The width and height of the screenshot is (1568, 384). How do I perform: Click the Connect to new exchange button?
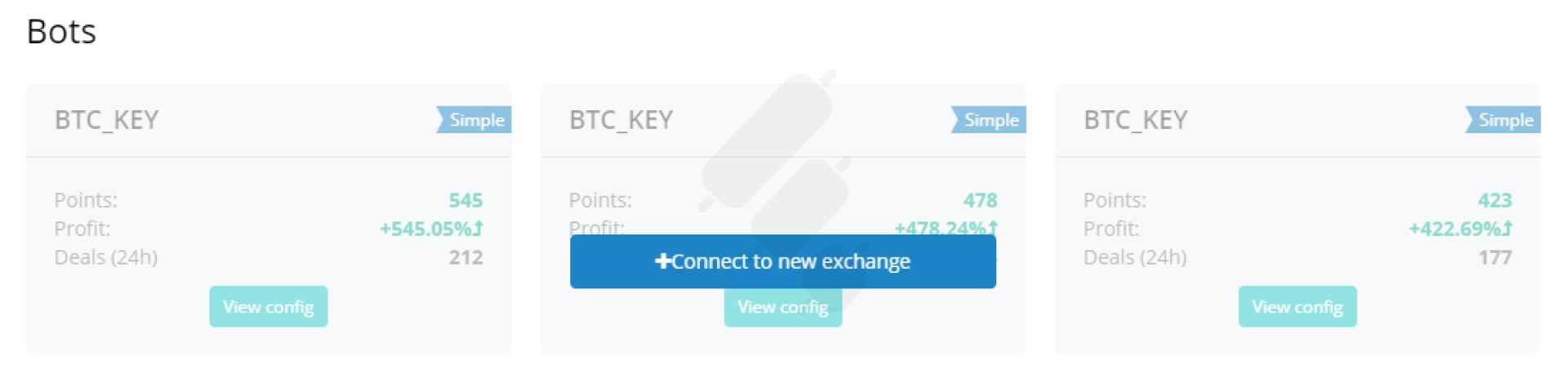[x=782, y=261]
